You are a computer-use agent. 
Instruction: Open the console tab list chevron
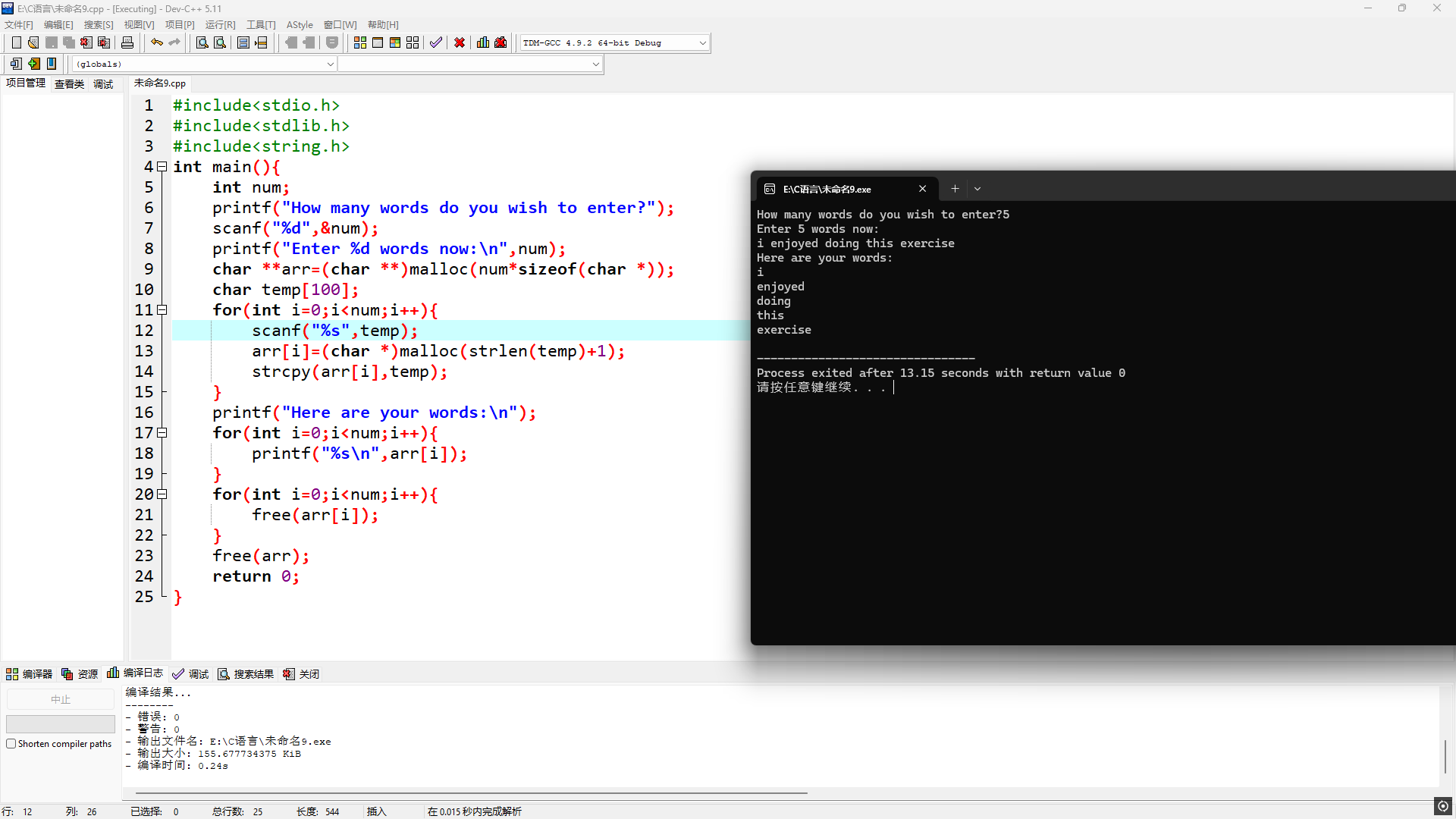pyautogui.click(x=977, y=189)
